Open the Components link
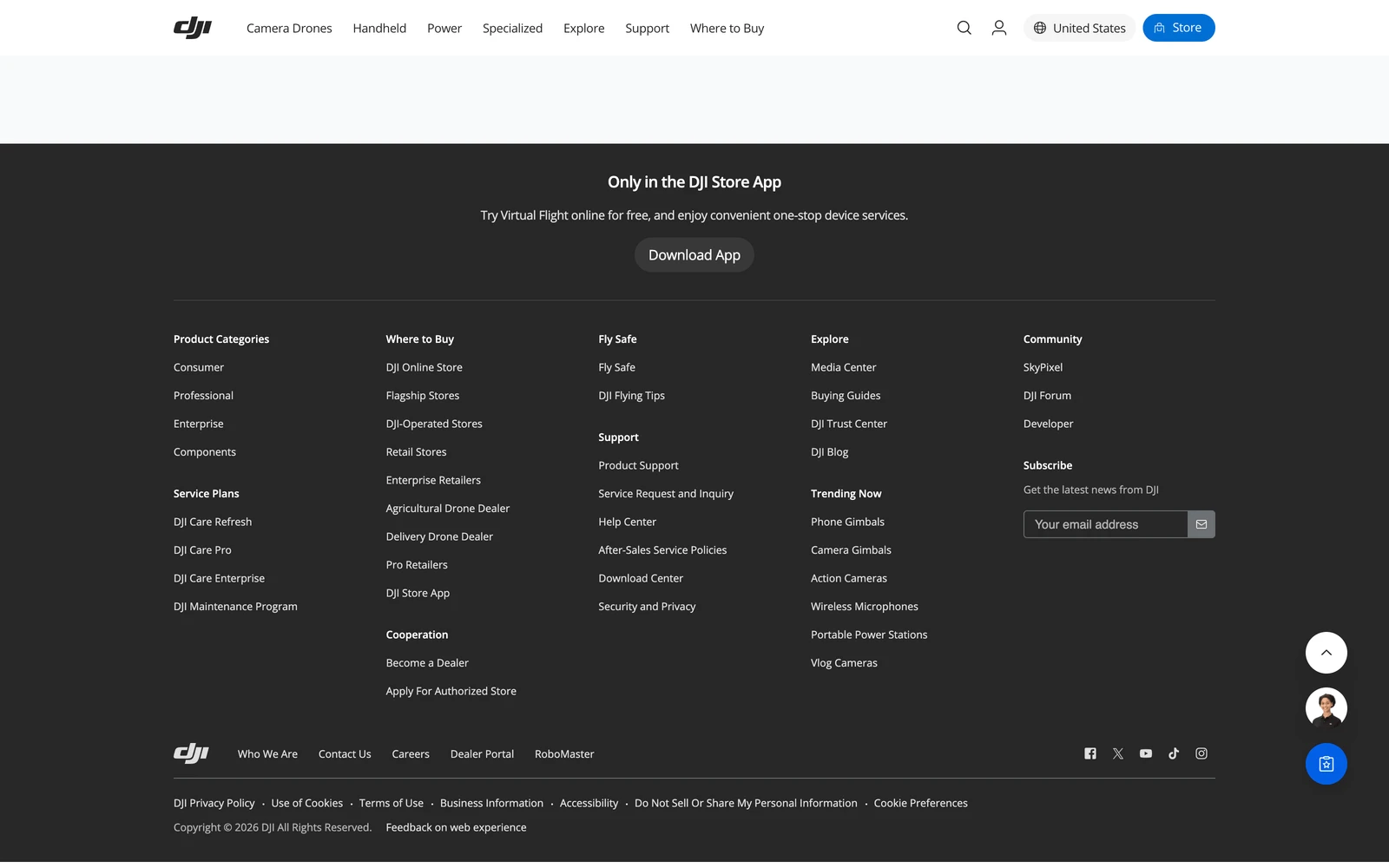The width and height of the screenshot is (1389, 868). point(205,452)
